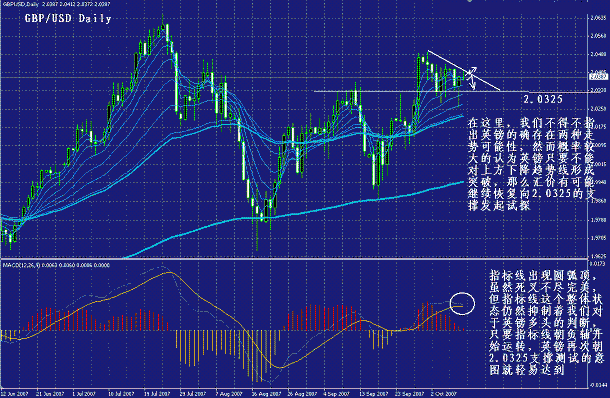Click the "12 Jun 2007" date label
Screen dimensions: 610x398
pos(14,394)
